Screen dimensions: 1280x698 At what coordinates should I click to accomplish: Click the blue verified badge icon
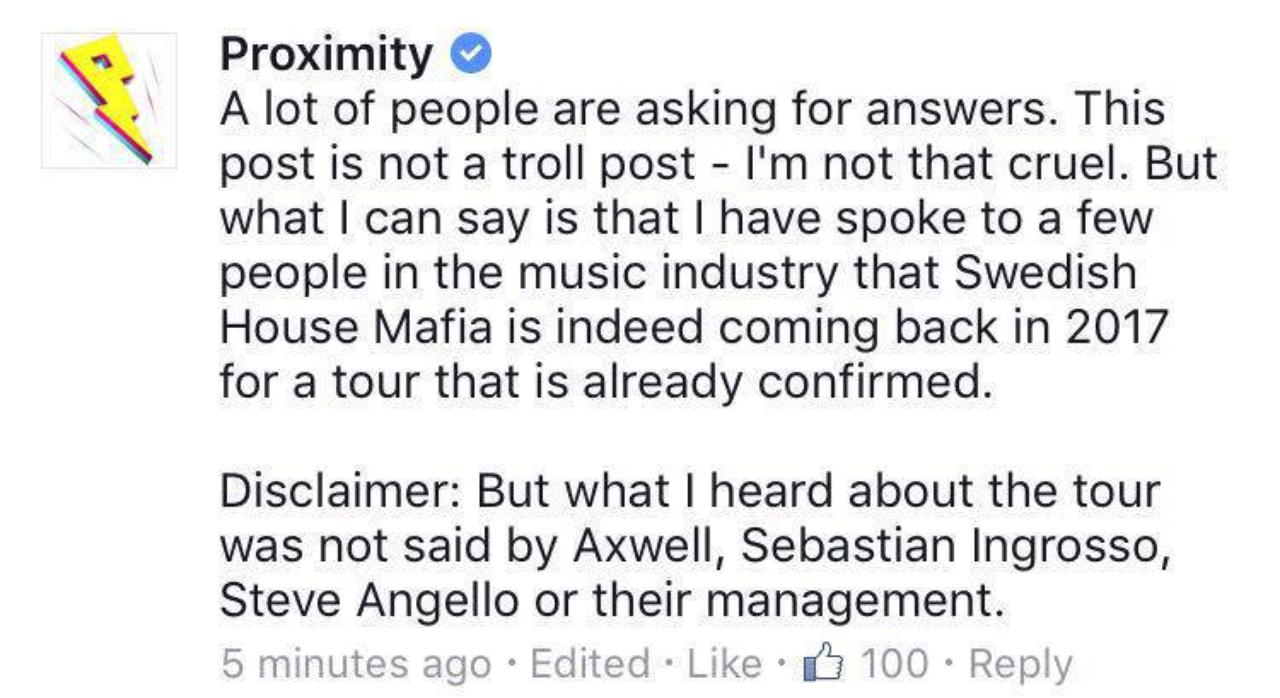(469, 56)
